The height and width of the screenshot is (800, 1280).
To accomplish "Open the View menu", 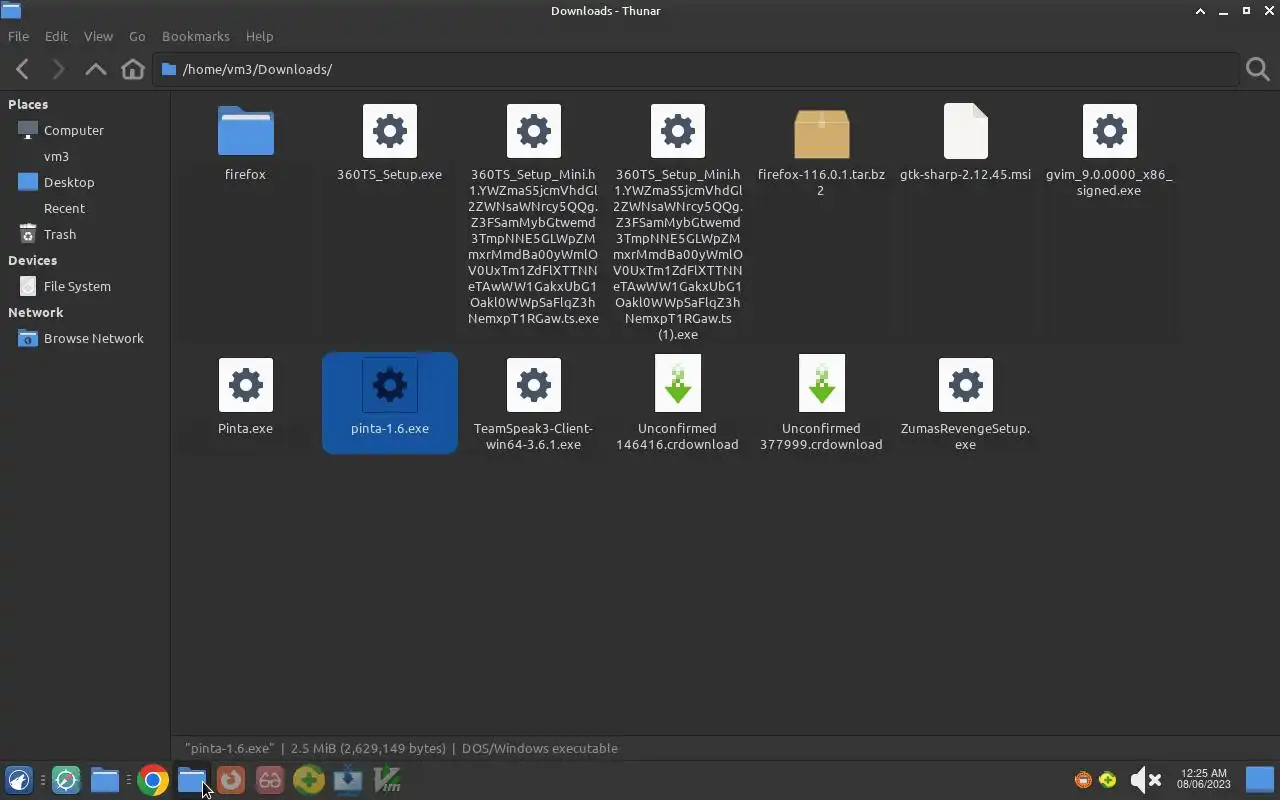I will coord(98,36).
